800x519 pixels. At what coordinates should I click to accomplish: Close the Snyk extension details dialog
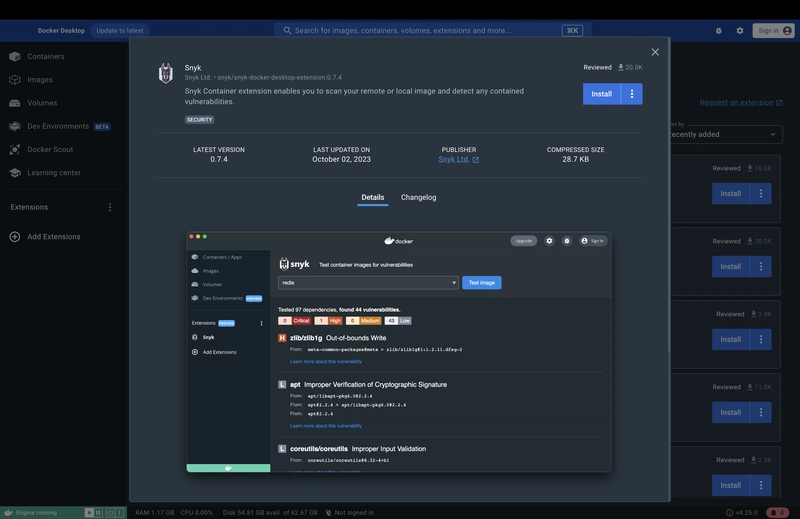tap(655, 52)
